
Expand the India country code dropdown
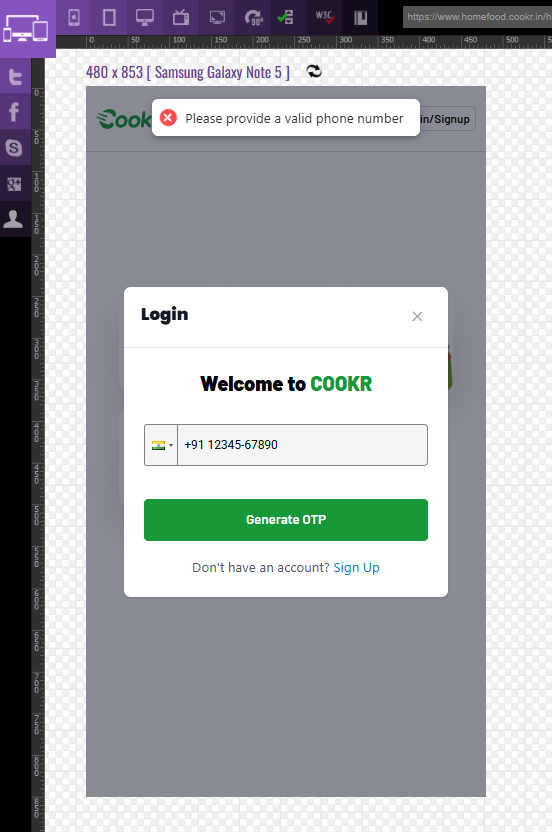point(161,445)
